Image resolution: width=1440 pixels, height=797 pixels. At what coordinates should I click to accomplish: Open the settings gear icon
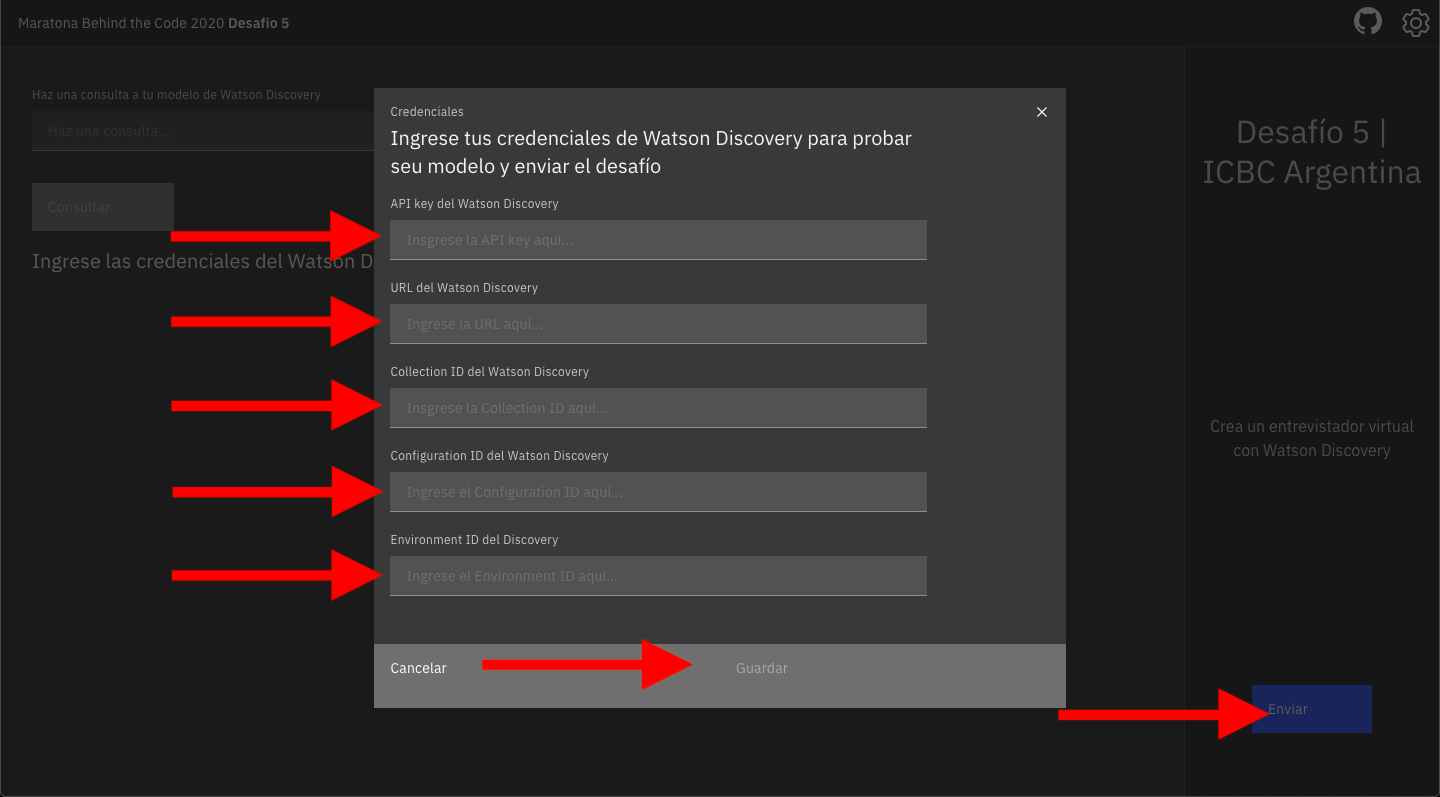[1415, 22]
